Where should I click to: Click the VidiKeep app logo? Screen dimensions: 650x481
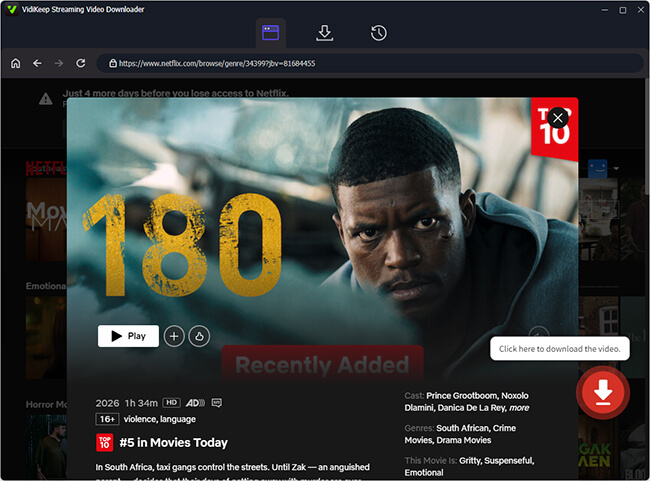[12, 9]
